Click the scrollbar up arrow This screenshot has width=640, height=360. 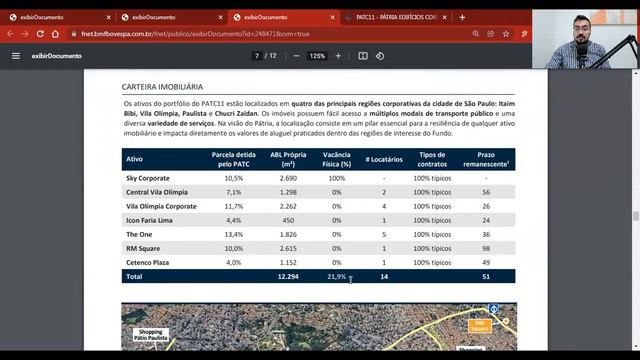click(x=636, y=73)
